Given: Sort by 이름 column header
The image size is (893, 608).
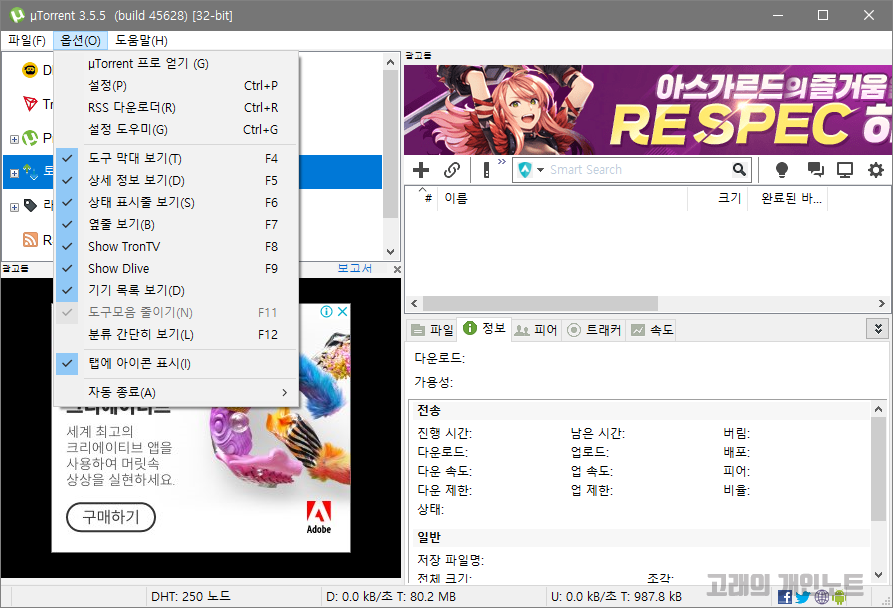Looking at the screenshot, I should point(562,198).
